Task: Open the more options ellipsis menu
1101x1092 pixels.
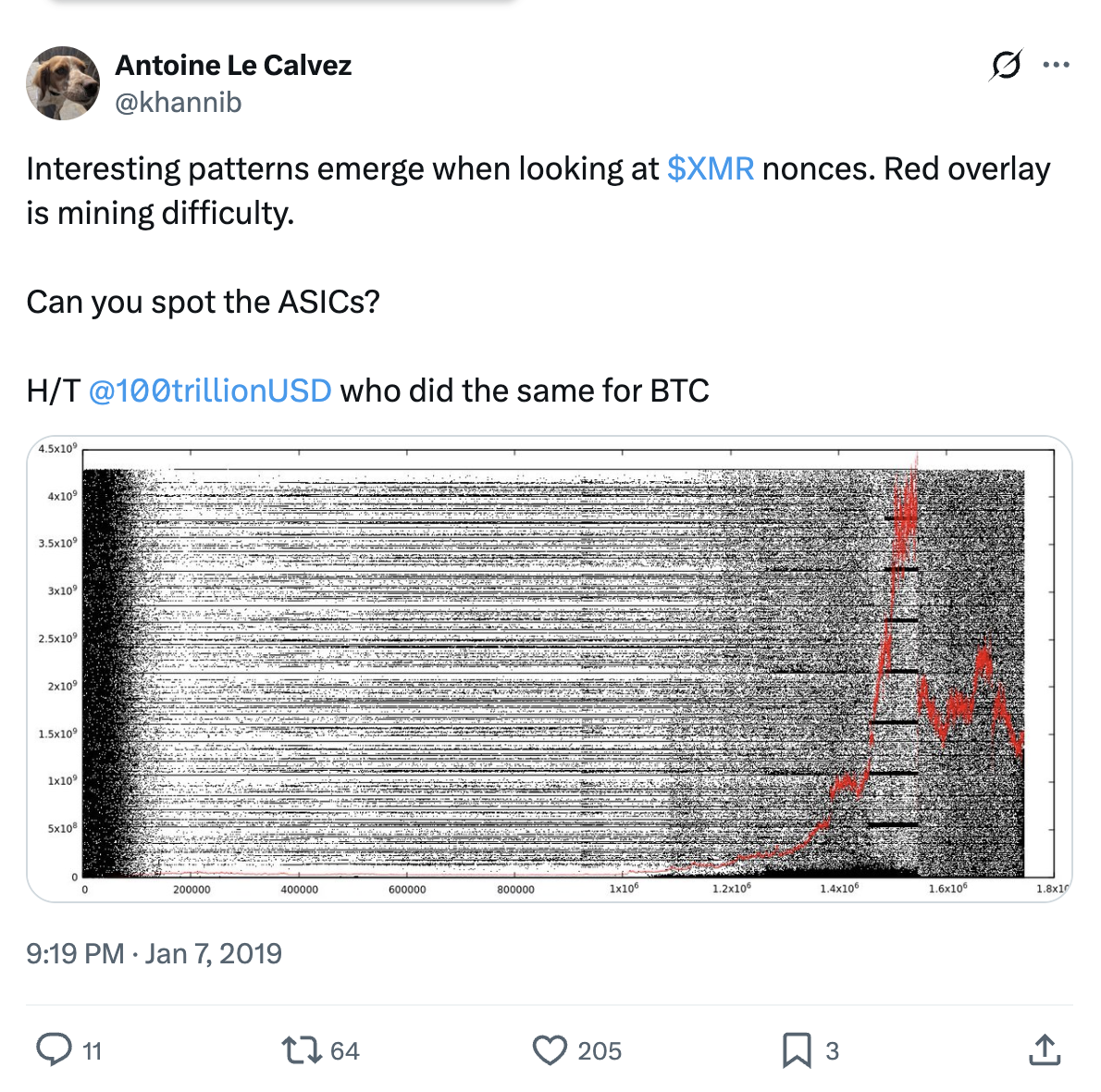Action: [x=1055, y=65]
